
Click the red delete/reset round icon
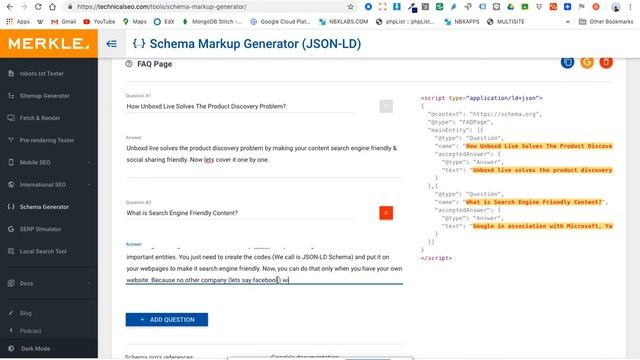(606, 62)
